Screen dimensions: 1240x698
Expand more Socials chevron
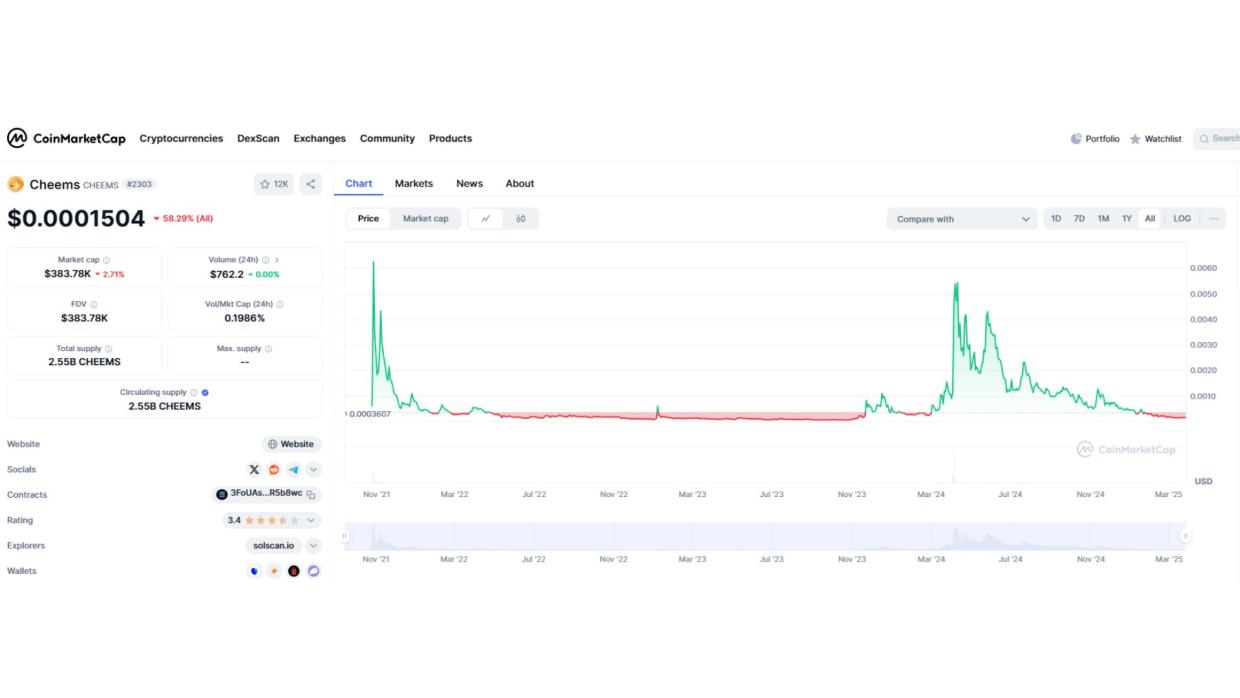314,469
